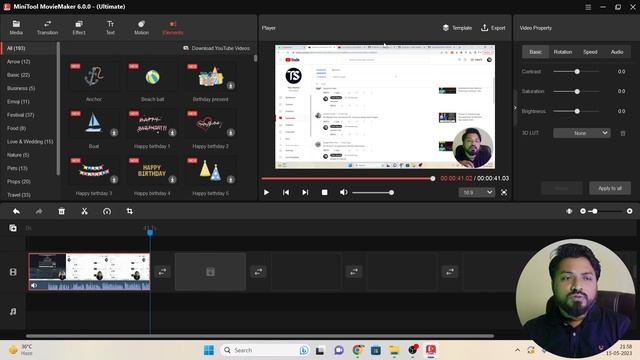Switch to the Rotation property tab
Image resolution: width=640 pixels, height=360 pixels.
coord(562,52)
